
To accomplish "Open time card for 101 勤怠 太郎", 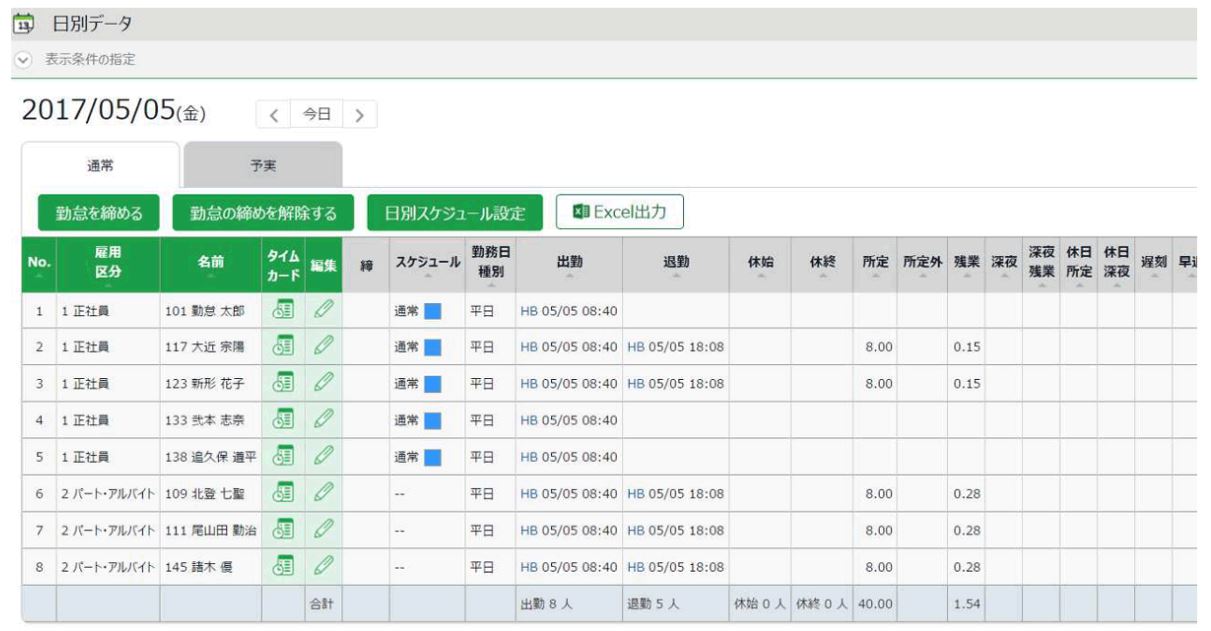I will click(281, 310).
